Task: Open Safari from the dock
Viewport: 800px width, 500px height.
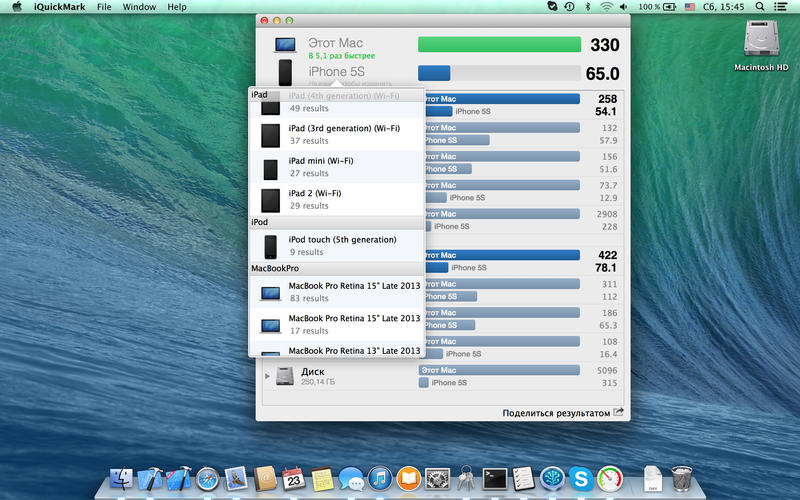Action: (x=207, y=480)
